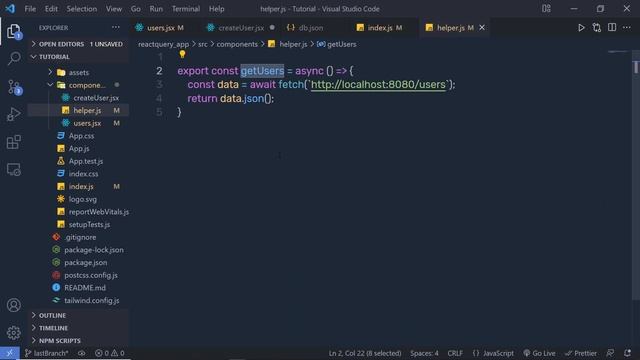The image size is (640, 360).
Task: Open reportWebVitals.js file
Action: click(x=78, y=211)
